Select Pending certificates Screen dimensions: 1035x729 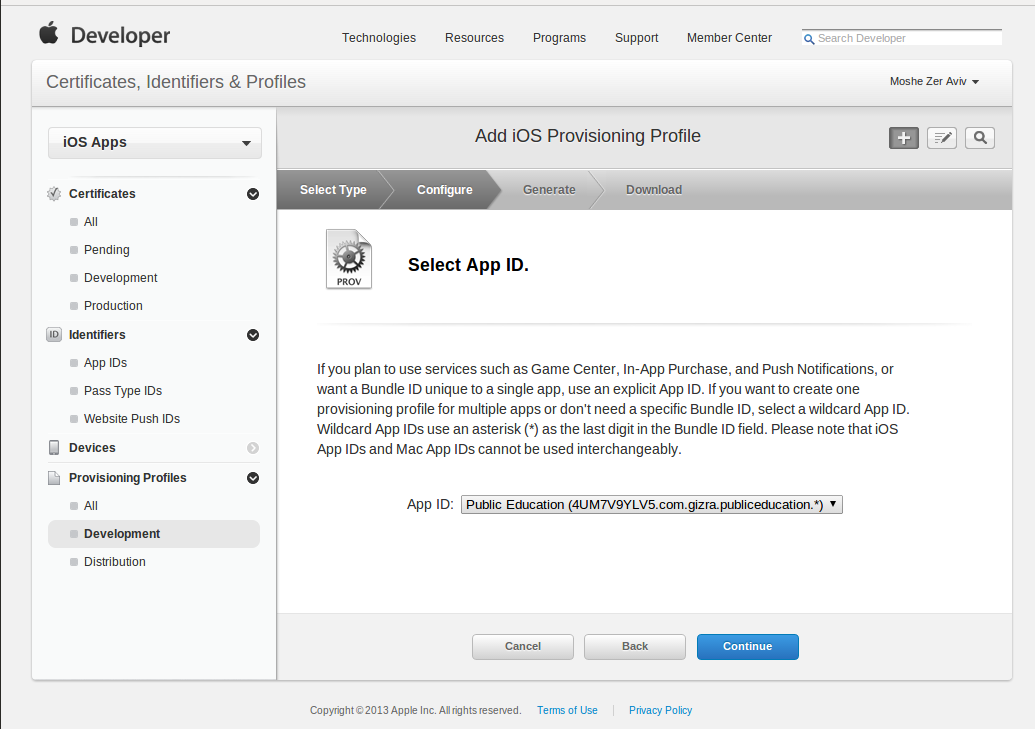(107, 250)
